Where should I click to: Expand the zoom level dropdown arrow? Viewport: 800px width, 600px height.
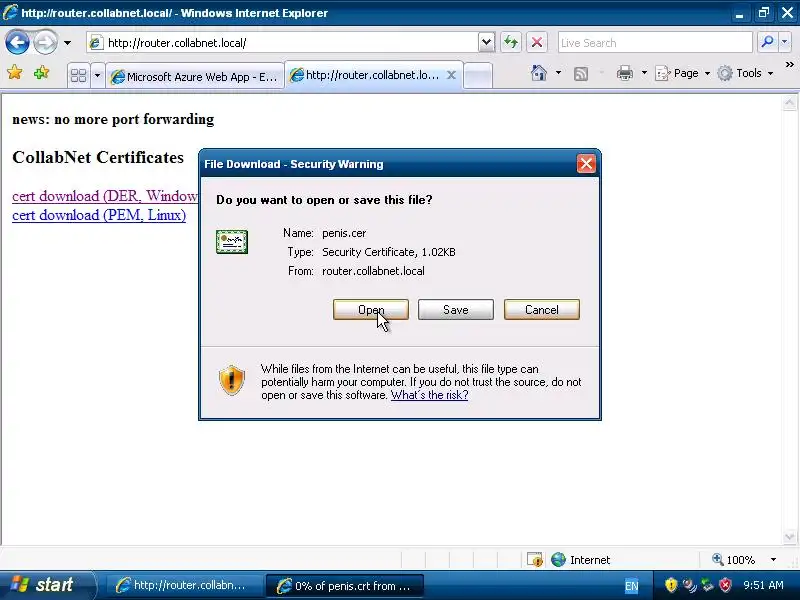coord(773,560)
